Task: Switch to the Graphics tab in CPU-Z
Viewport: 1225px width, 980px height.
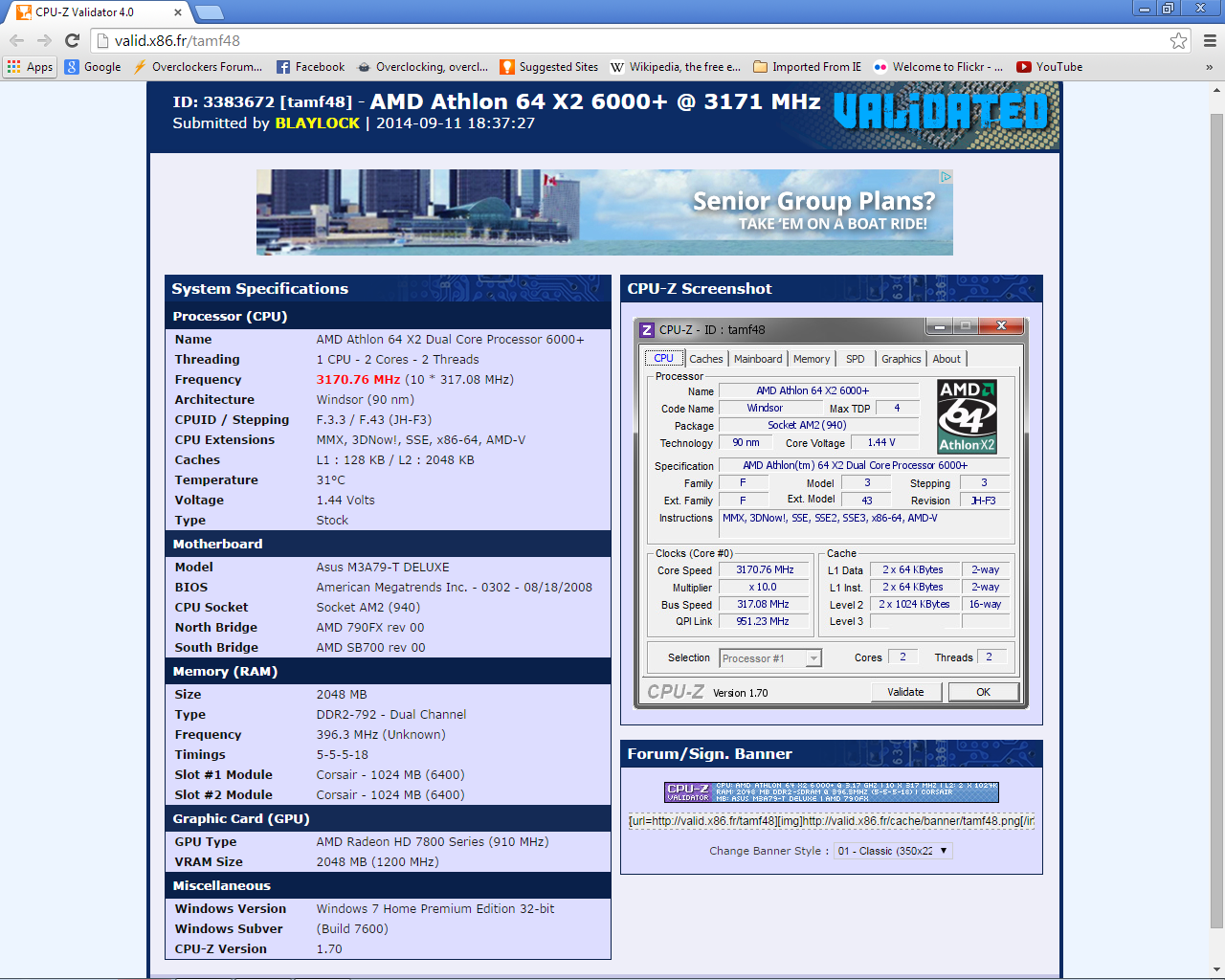Action: pos(902,359)
